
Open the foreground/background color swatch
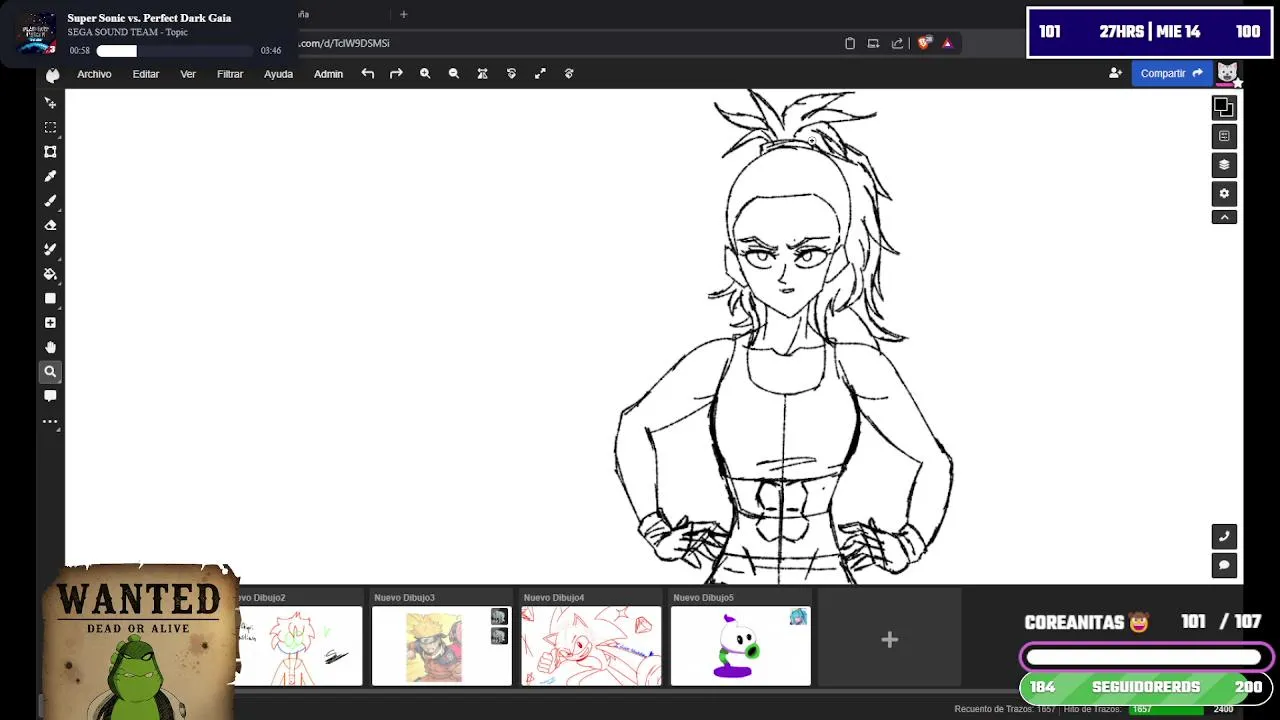1224,107
